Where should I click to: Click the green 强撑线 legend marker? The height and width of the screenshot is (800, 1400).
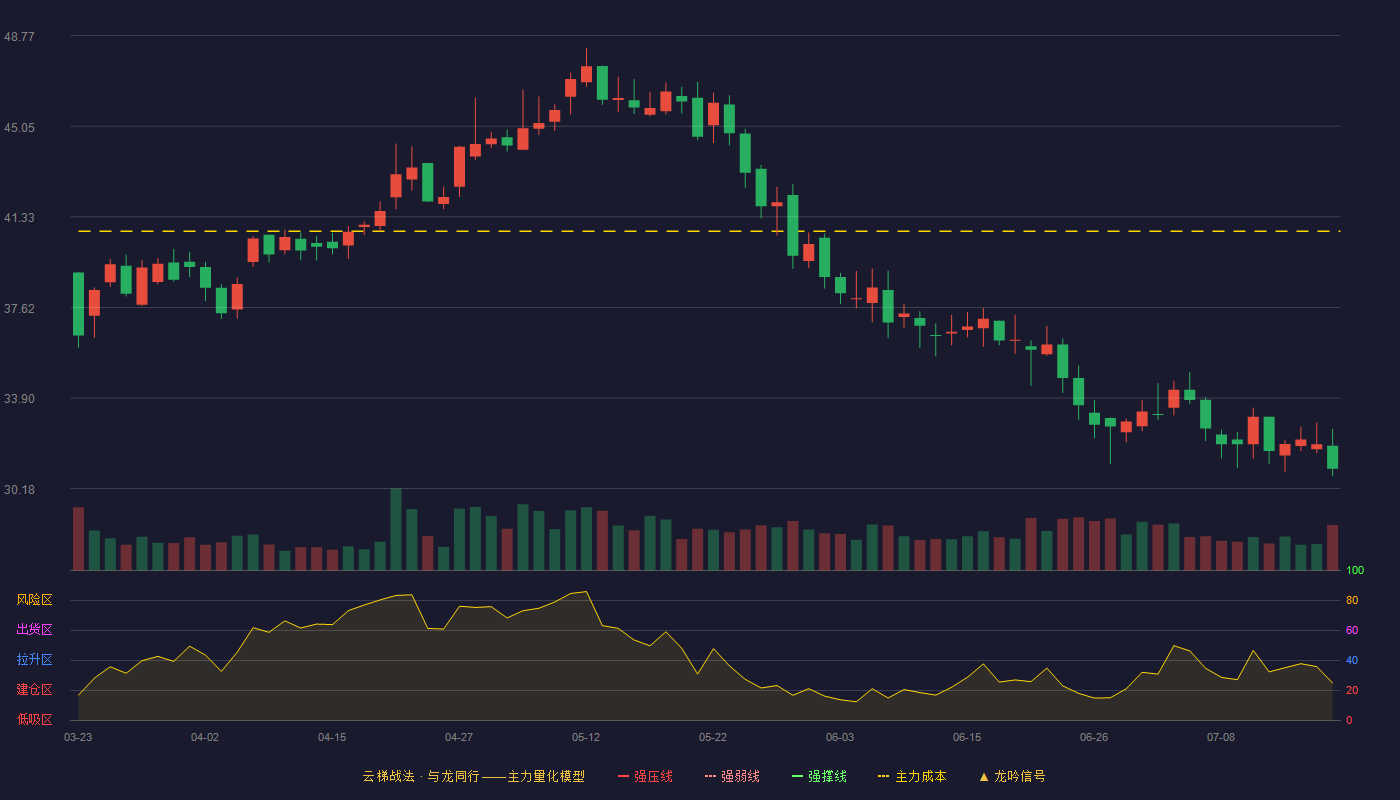(x=797, y=776)
